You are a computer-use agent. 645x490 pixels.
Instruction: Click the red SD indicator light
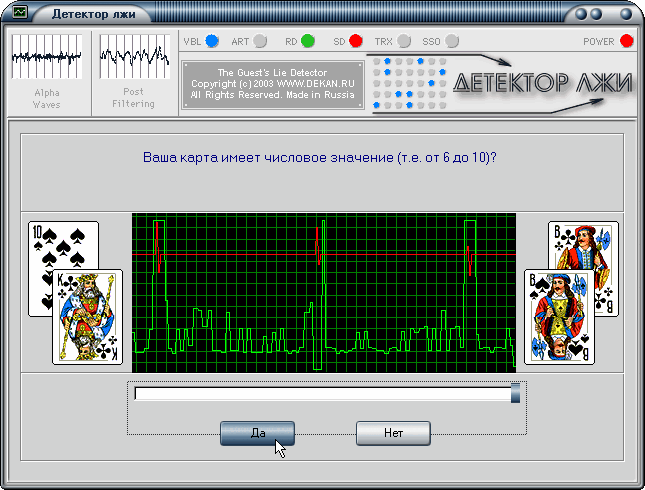point(356,41)
